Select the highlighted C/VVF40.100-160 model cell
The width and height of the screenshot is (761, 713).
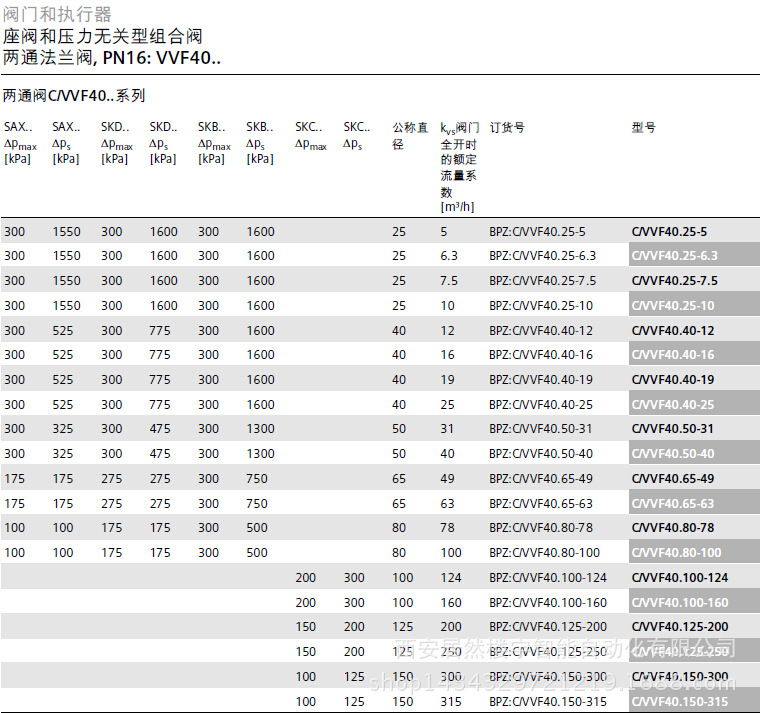[679, 603]
